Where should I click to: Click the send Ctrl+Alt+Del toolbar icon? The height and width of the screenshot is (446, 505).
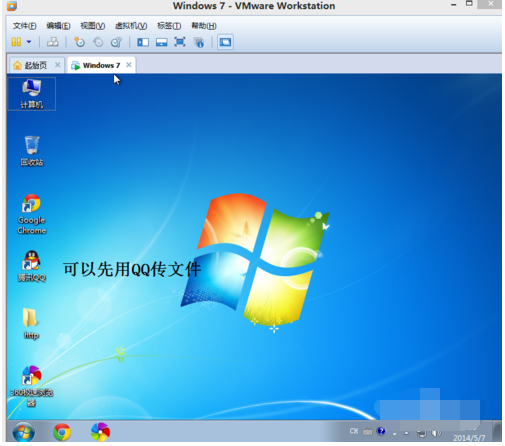tap(53, 42)
